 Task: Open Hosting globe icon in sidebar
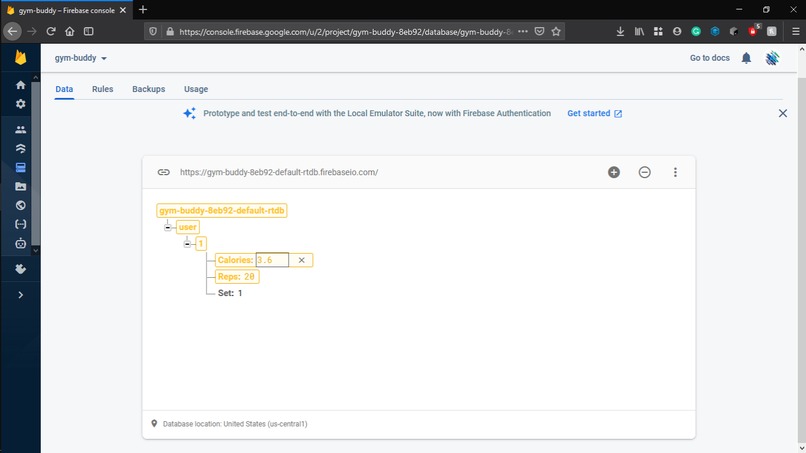(21, 205)
